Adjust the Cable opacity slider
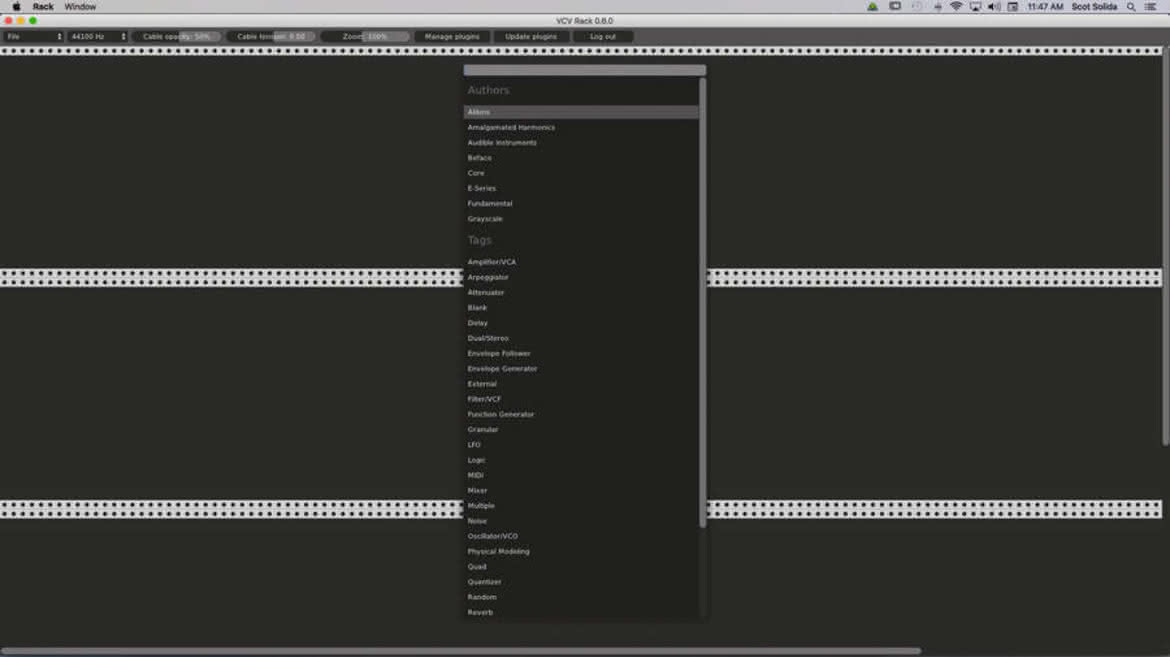 click(x=177, y=37)
